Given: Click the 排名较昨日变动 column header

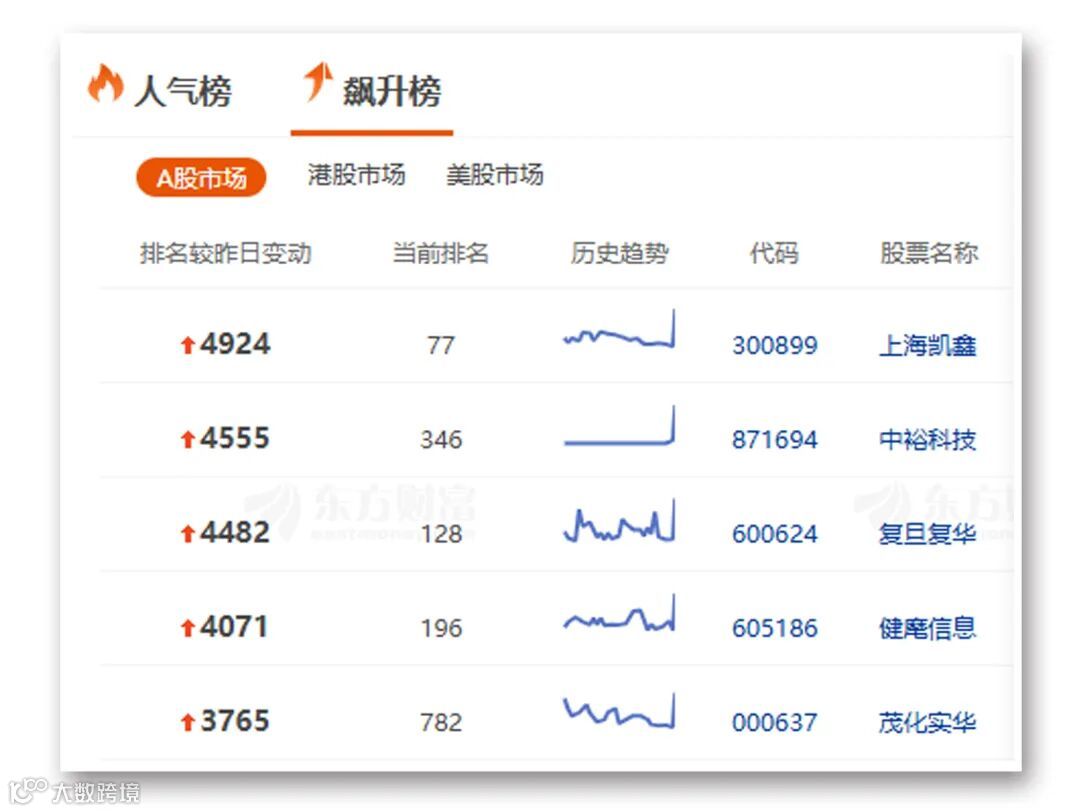Looking at the screenshot, I should point(225,253).
